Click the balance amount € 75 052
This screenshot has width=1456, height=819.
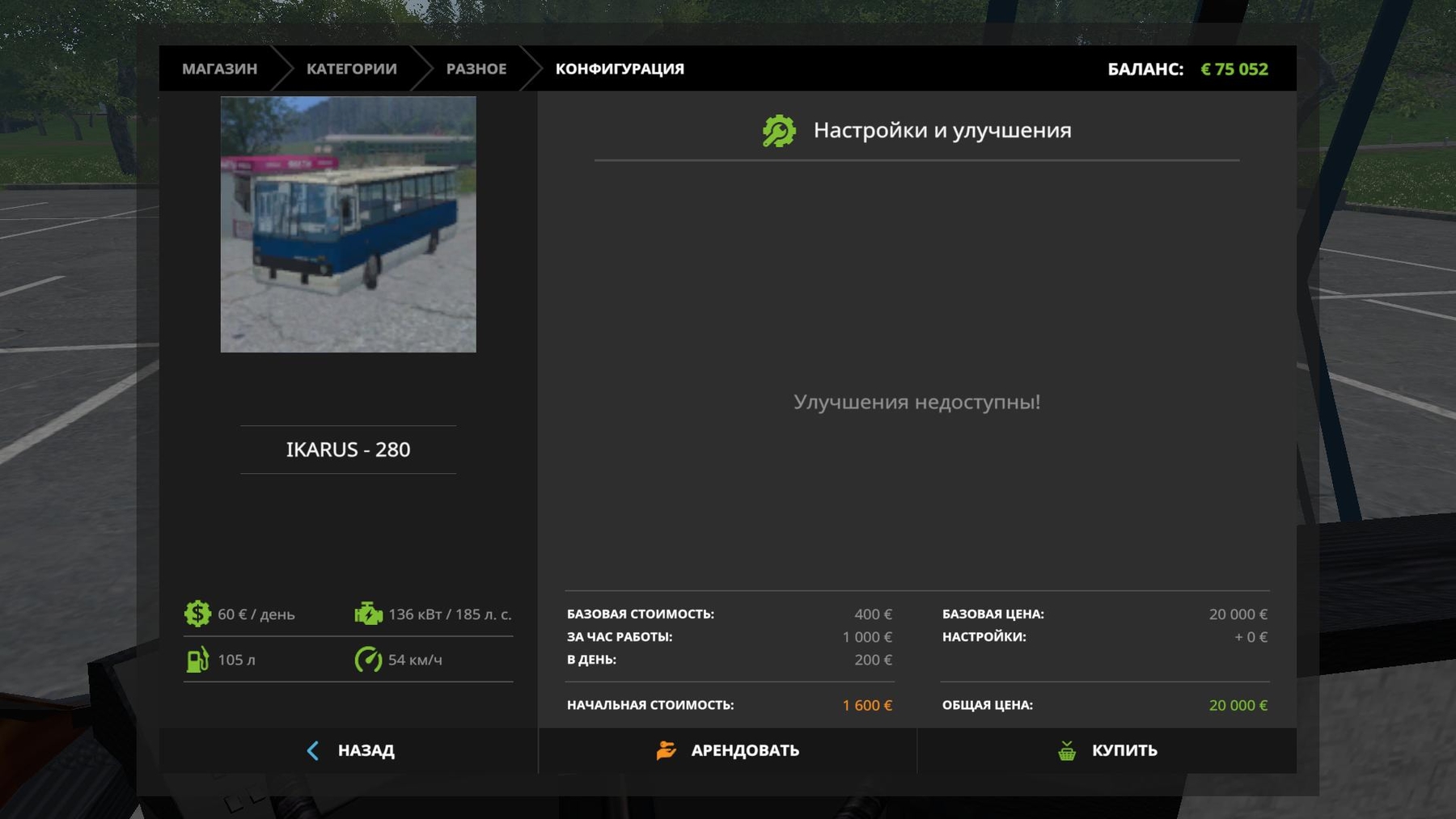tap(1234, 69)
